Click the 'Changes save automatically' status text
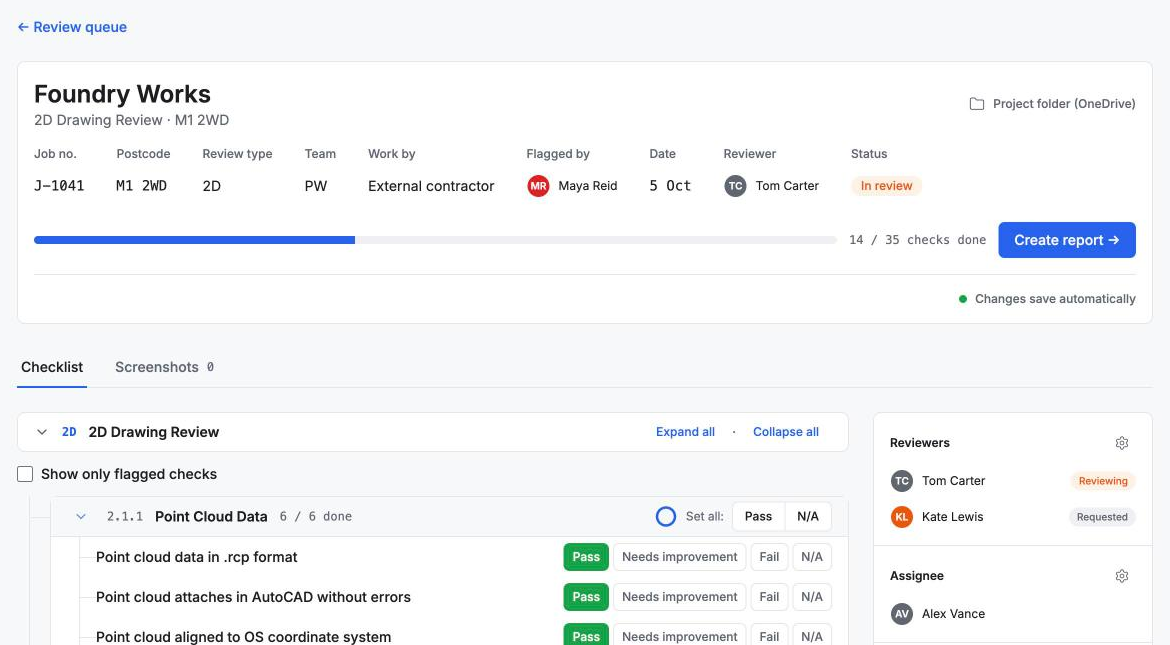The image size is (1170, 645). pyautogui.click(x=1055, y=299)
